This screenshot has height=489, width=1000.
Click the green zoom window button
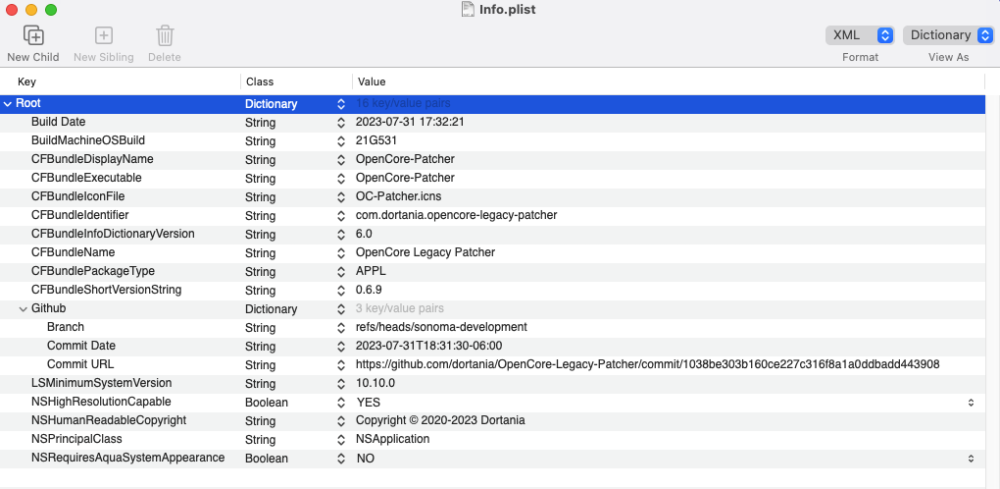(x=51, y=10)
